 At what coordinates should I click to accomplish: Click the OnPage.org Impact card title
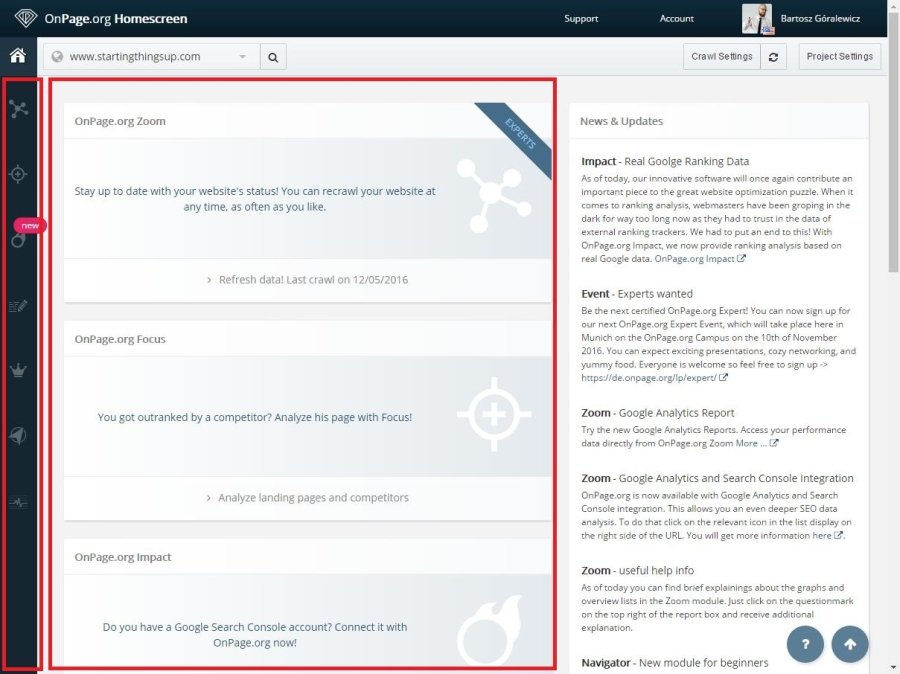[x=123, y=557]
